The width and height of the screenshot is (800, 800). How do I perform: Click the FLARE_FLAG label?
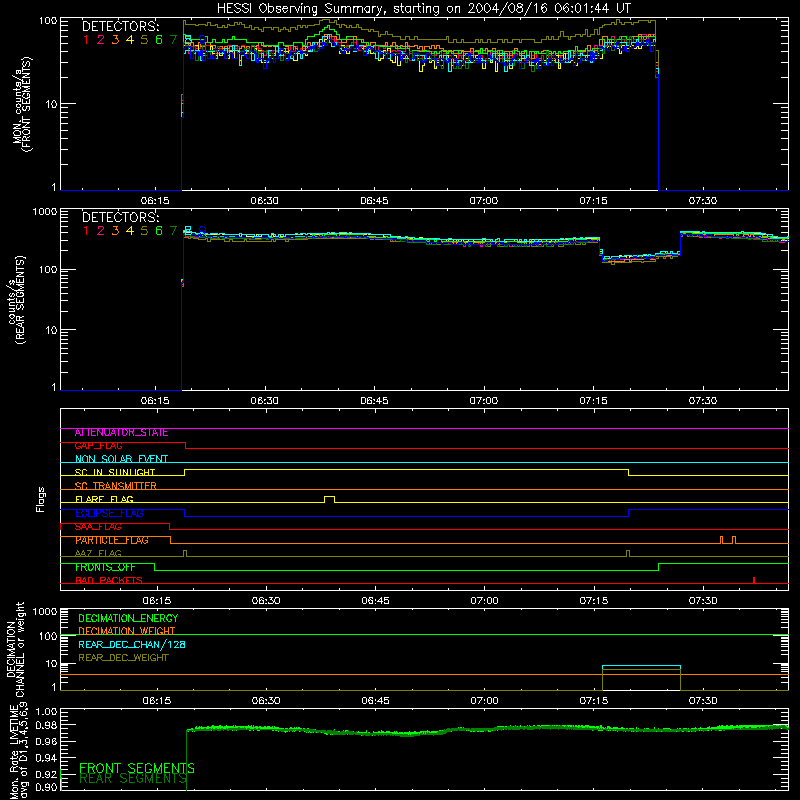(x=104, y=499)
